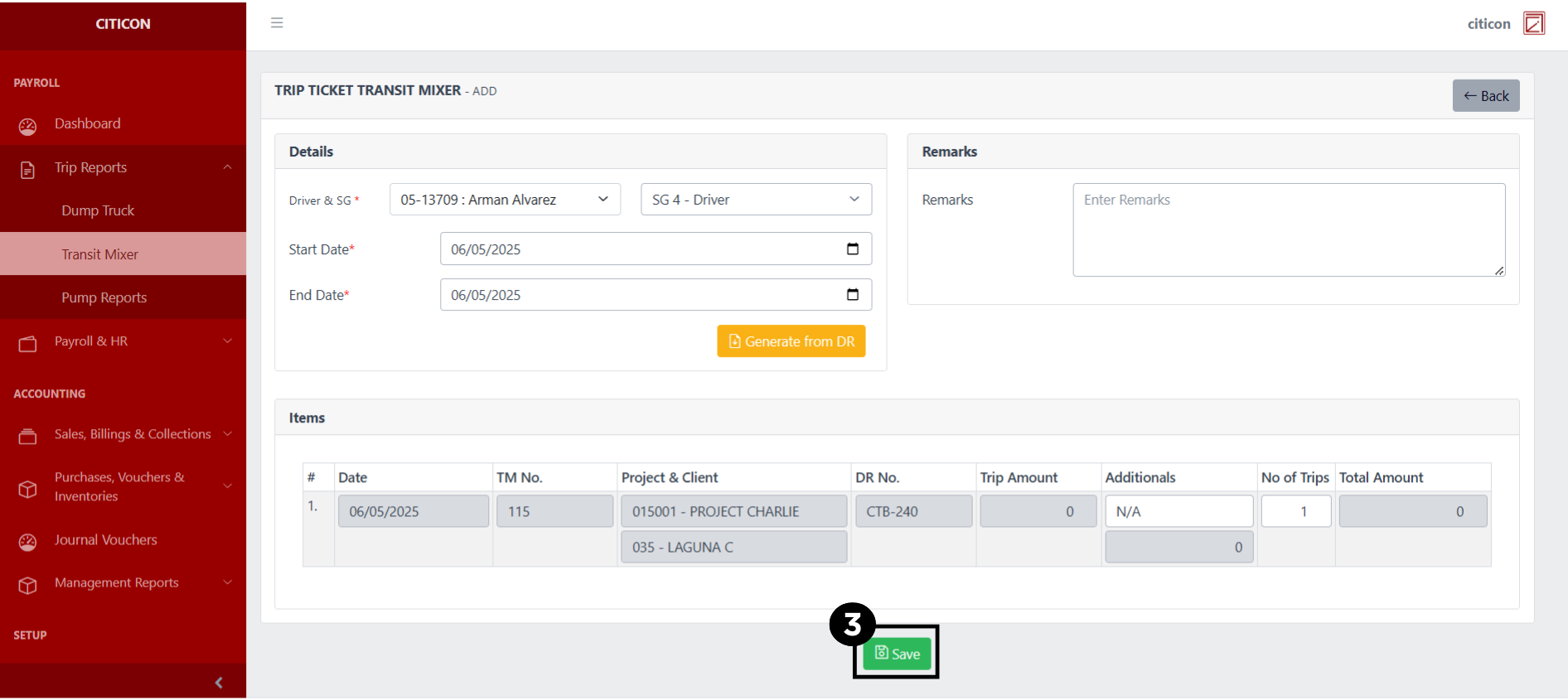Expand Sales, Billings & Collections menu
Screen dimensions: 1568x700
point(227,434)
